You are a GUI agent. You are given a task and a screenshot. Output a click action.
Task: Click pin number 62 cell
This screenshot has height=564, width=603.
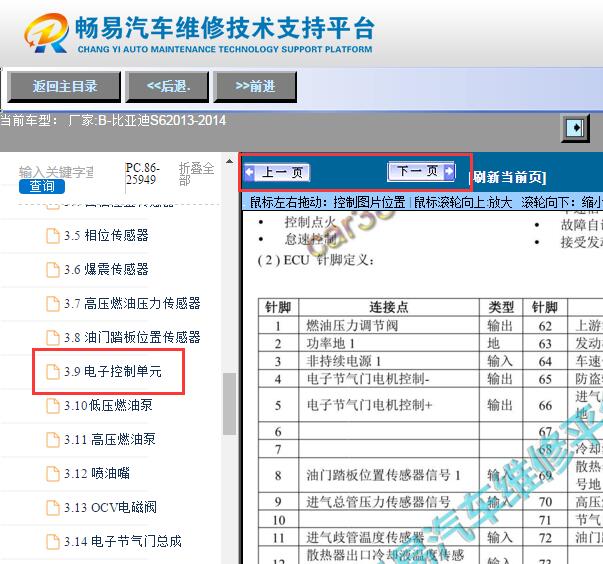point(545,326)
